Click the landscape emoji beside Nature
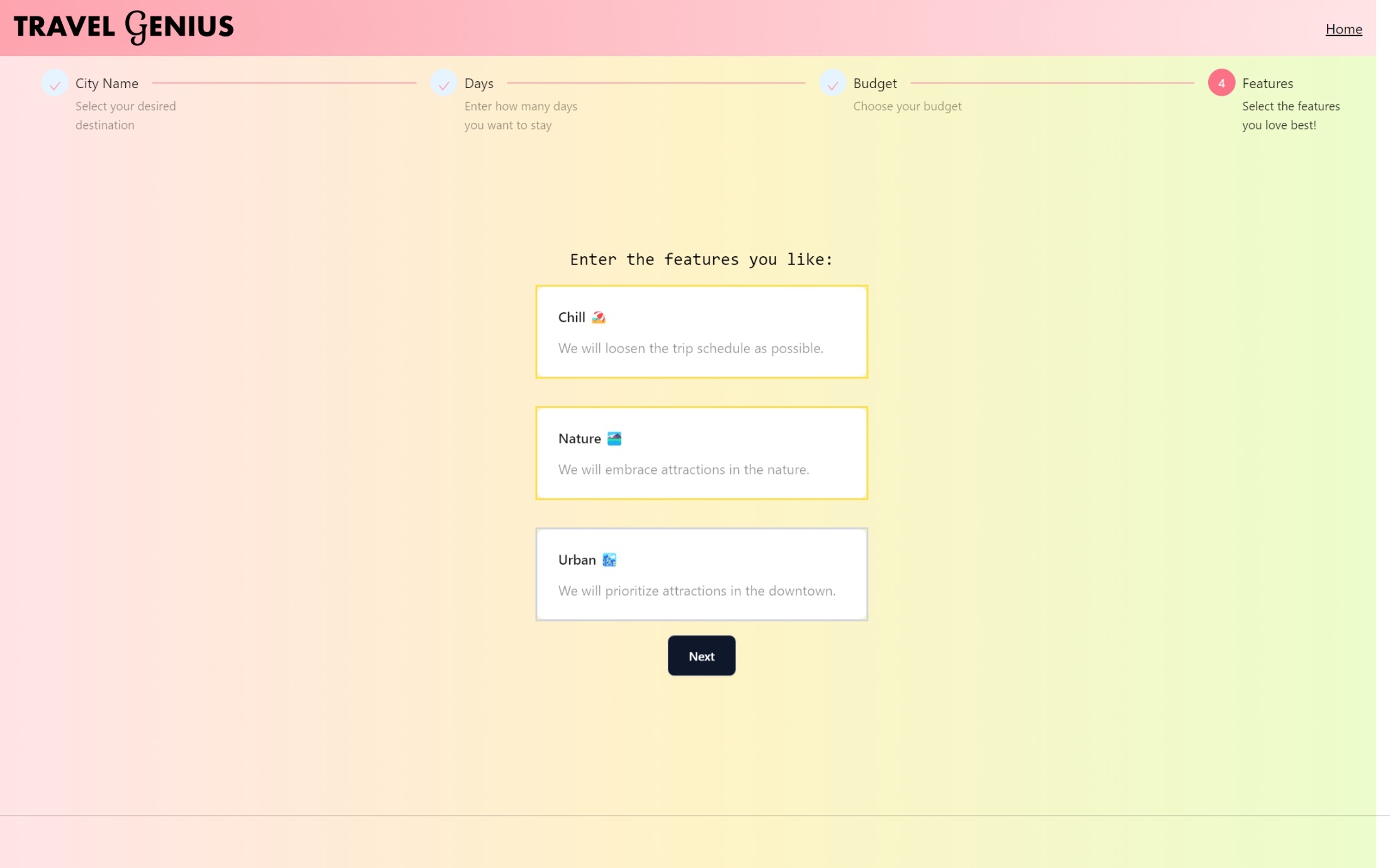Screen dimensions: 1390x868 coord(614,439)
